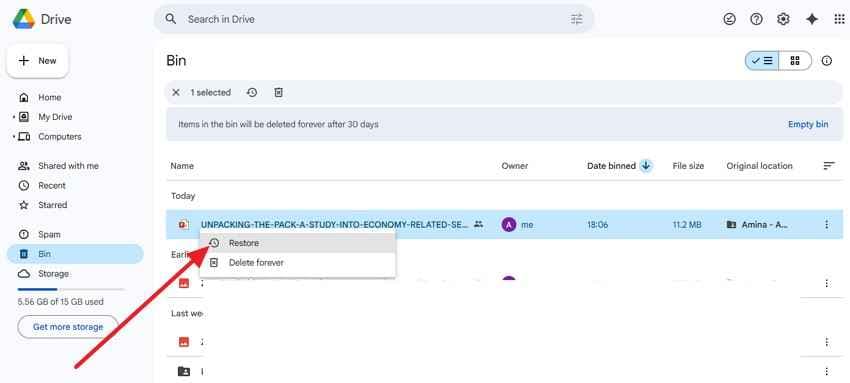850x383 pixels.
Task: Open the Google apps grid
Action: click(x=839, y=19)
